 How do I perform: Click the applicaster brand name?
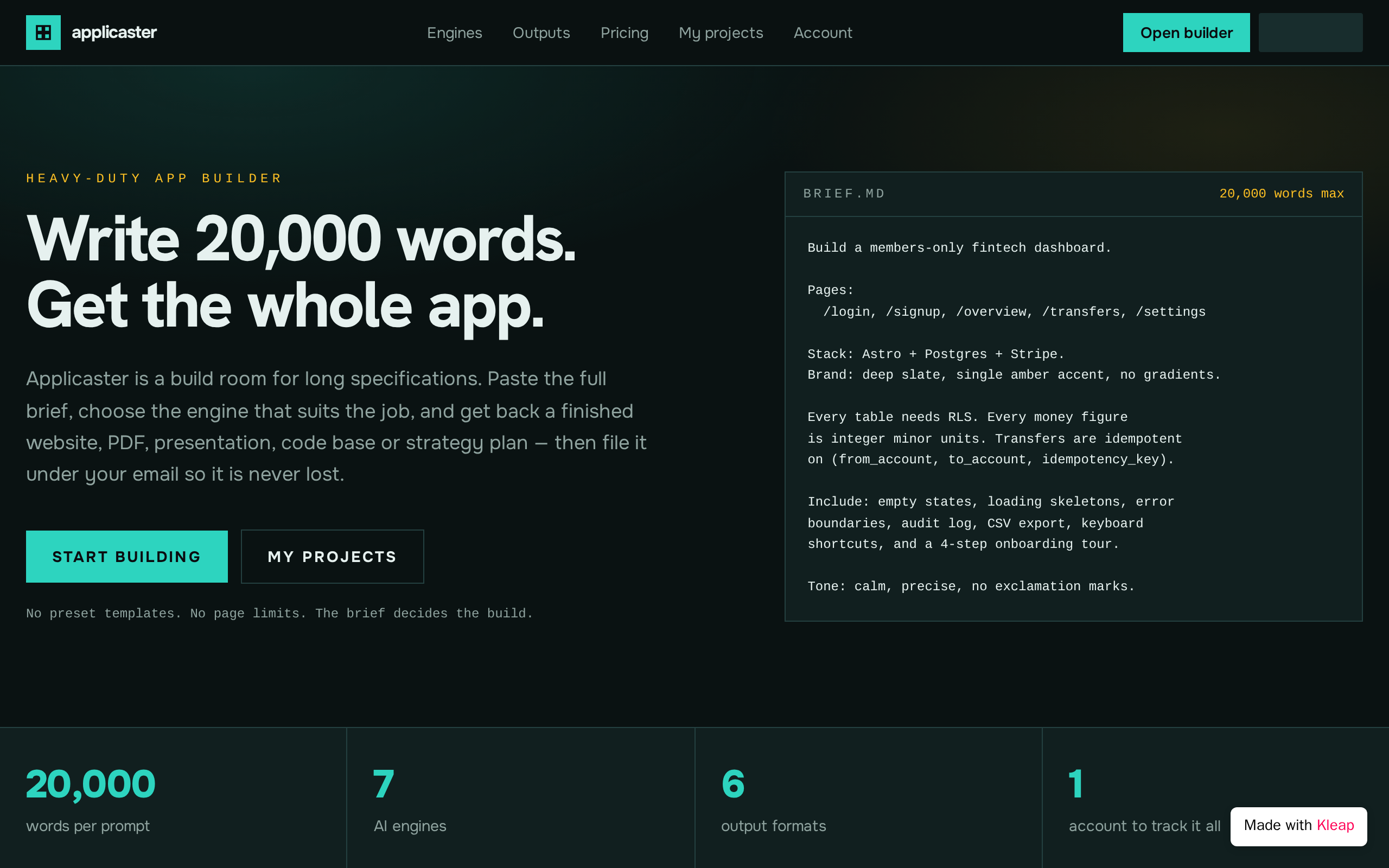click(113, 33)
